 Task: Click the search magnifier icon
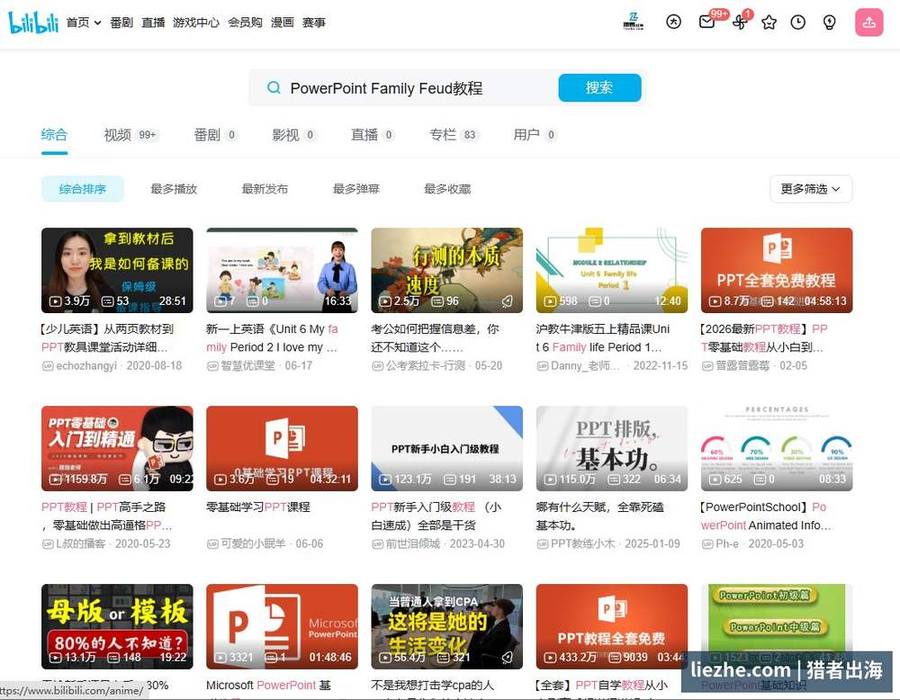[x=274, y=88]
